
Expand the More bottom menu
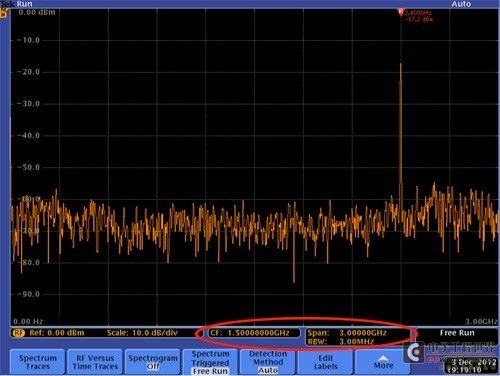[383, 362]
